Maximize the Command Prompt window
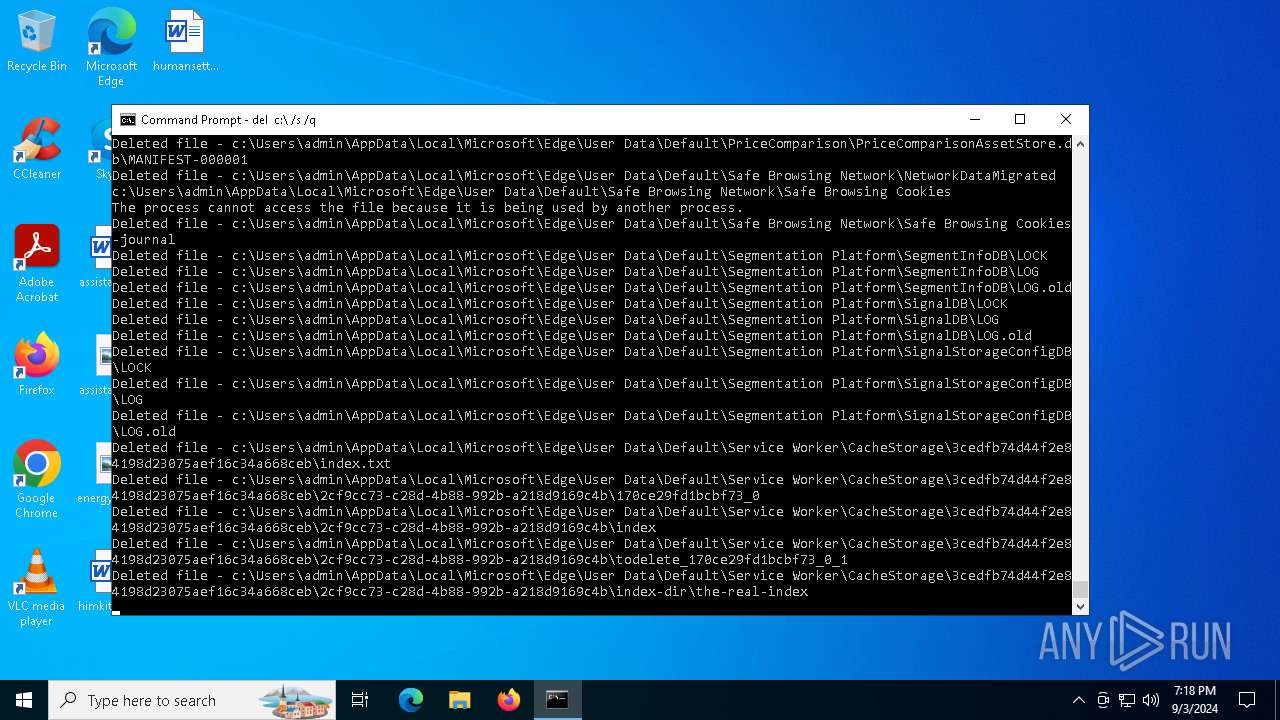Screen dimensions: 1280x720 click(1020, 120)
